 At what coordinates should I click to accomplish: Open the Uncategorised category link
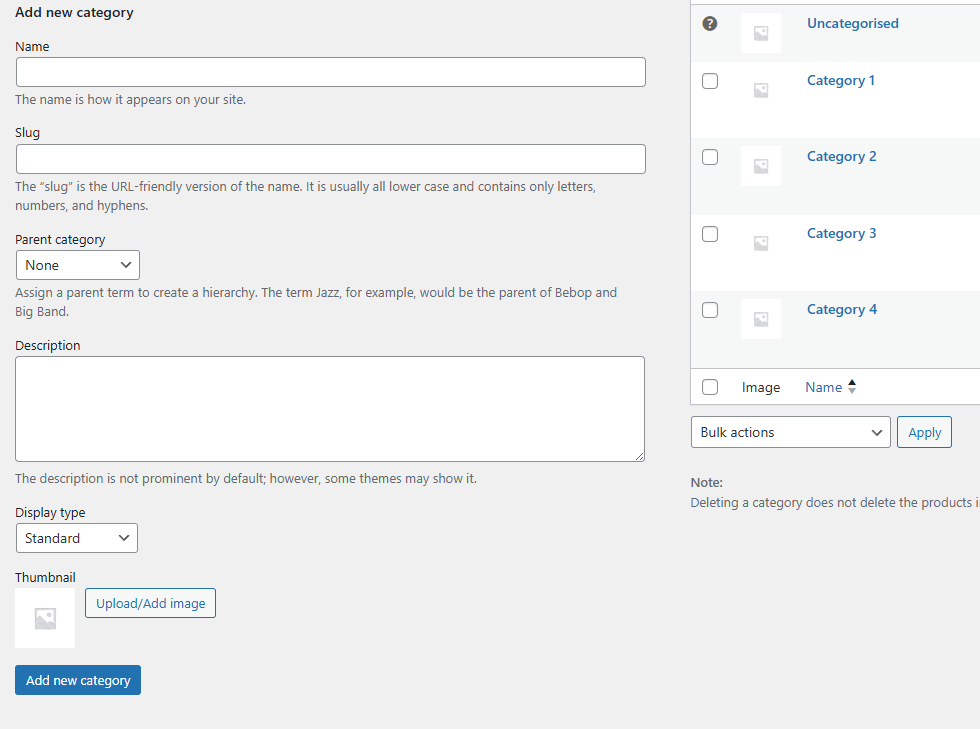tap(852, 23)
